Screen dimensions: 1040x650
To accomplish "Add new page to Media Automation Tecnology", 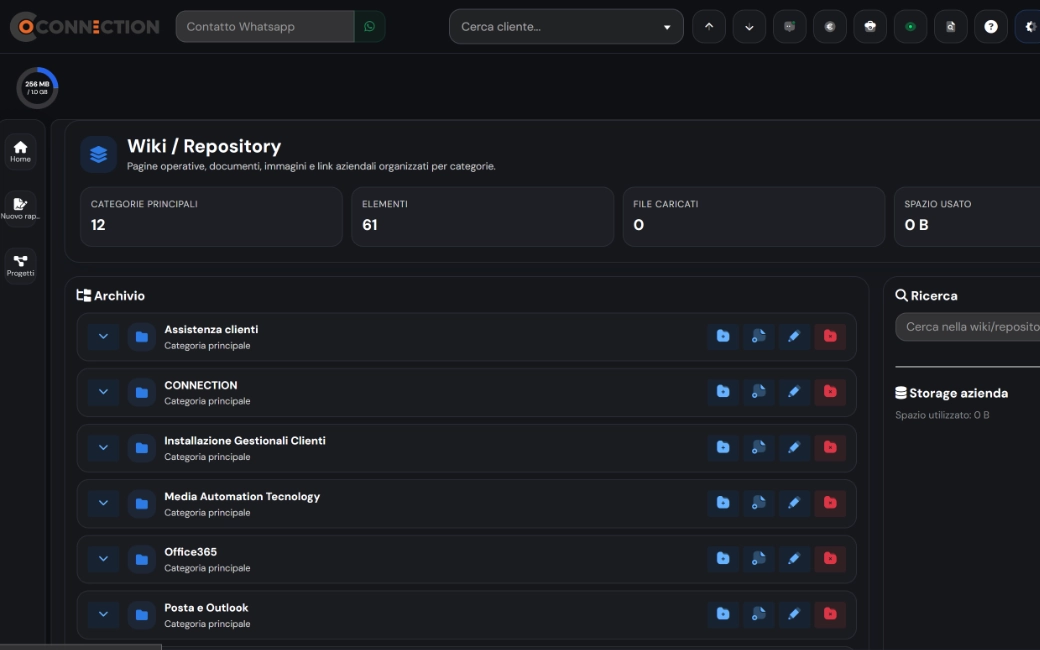I will 759,503.
